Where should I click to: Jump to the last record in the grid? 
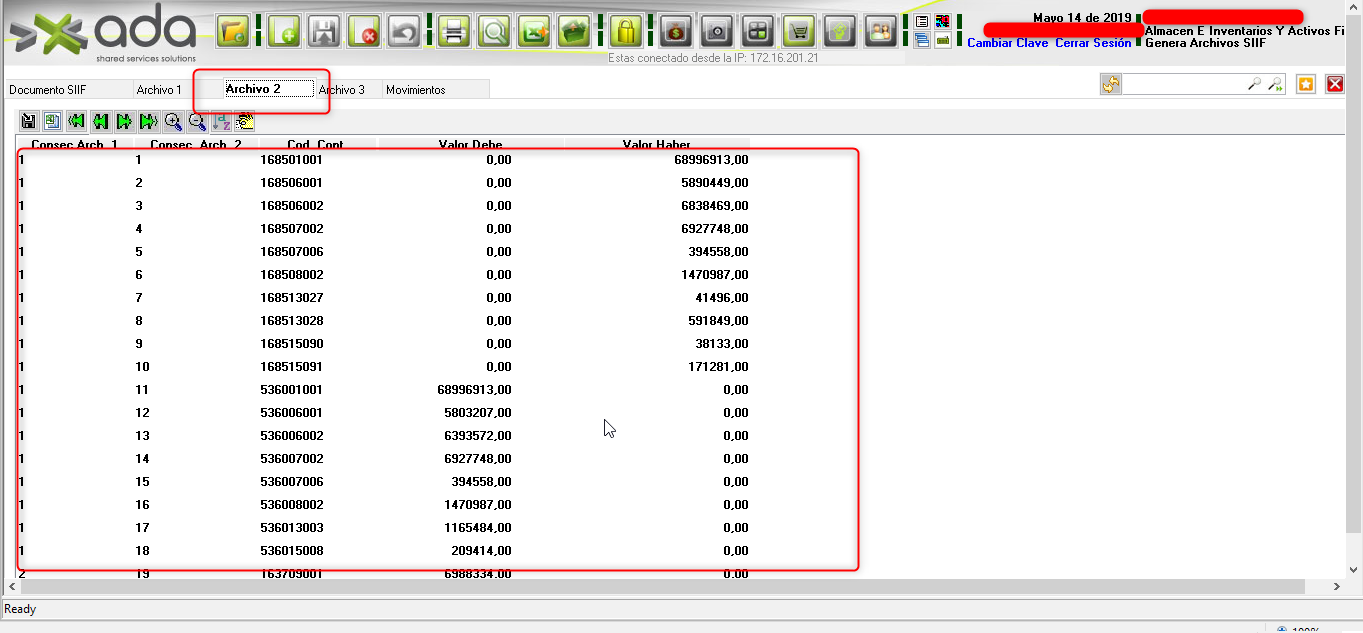[148, 122]
